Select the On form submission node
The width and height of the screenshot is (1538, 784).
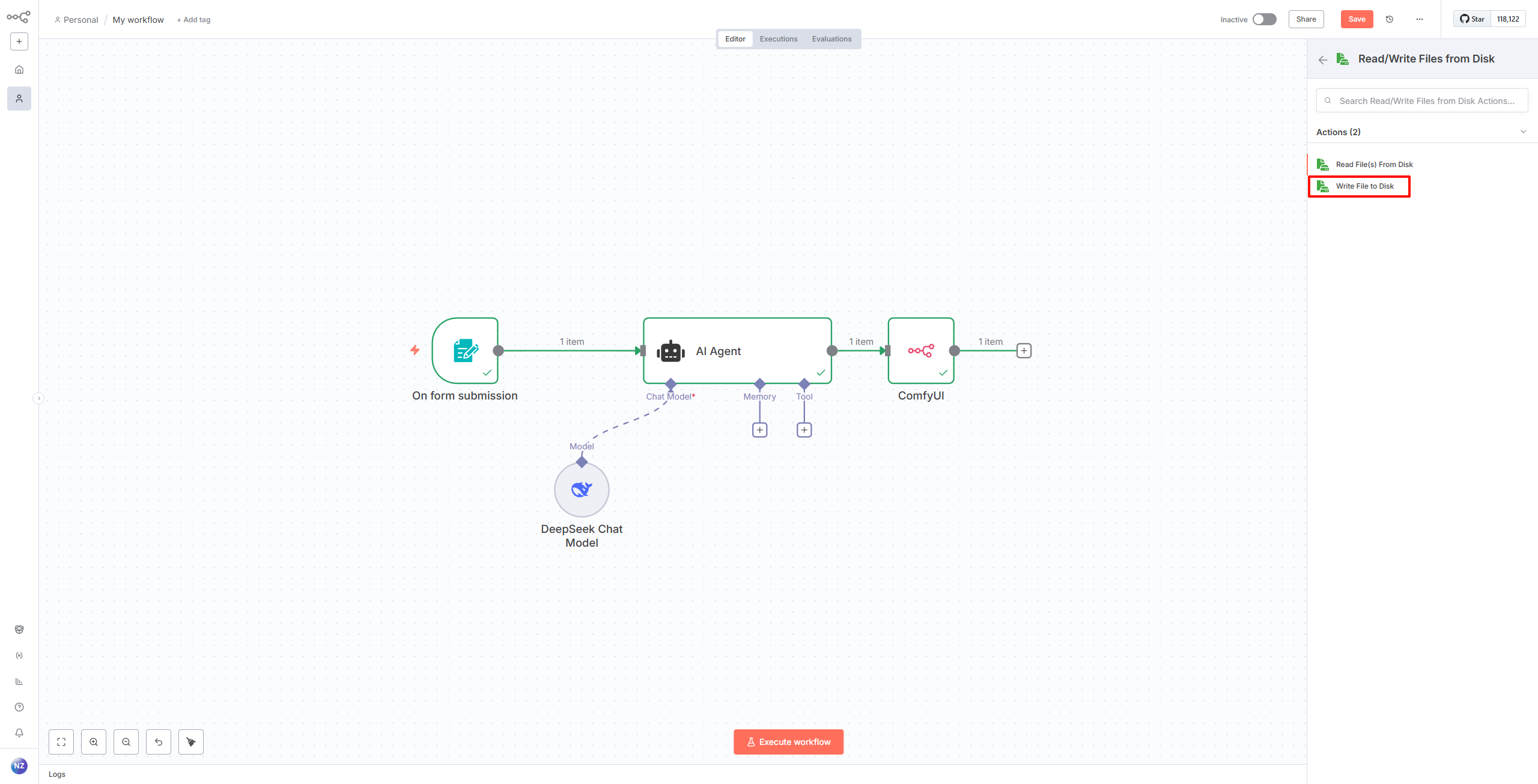click(465, 351)
